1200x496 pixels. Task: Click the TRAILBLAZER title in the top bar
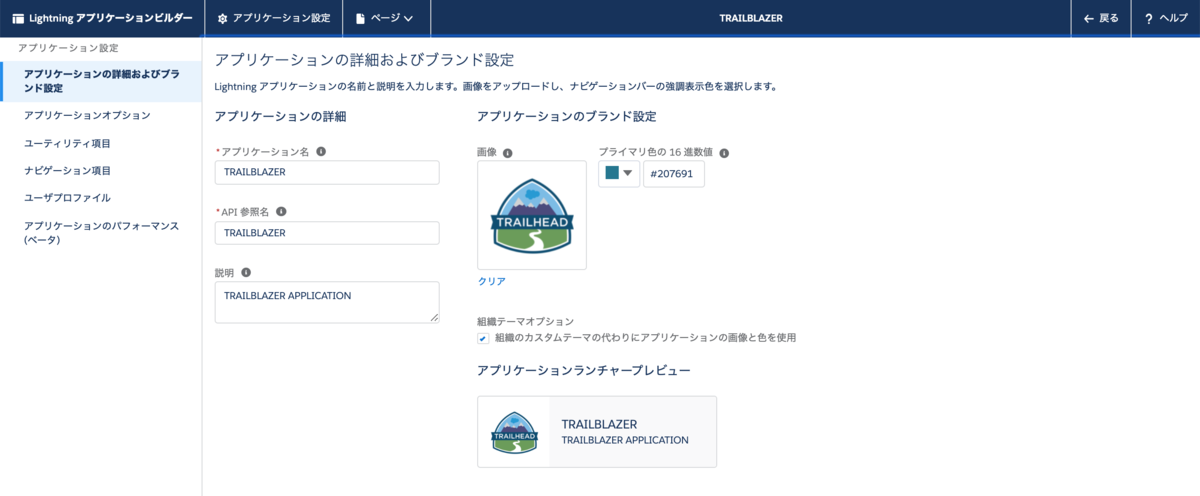[751, 18]
